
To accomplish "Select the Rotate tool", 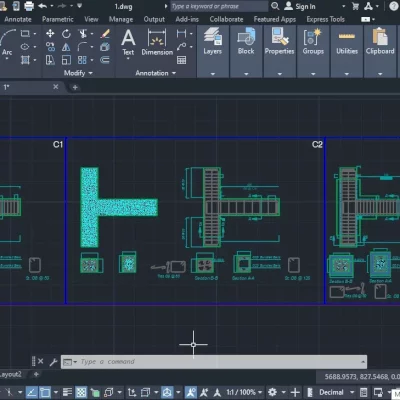I will pos(66,33).
